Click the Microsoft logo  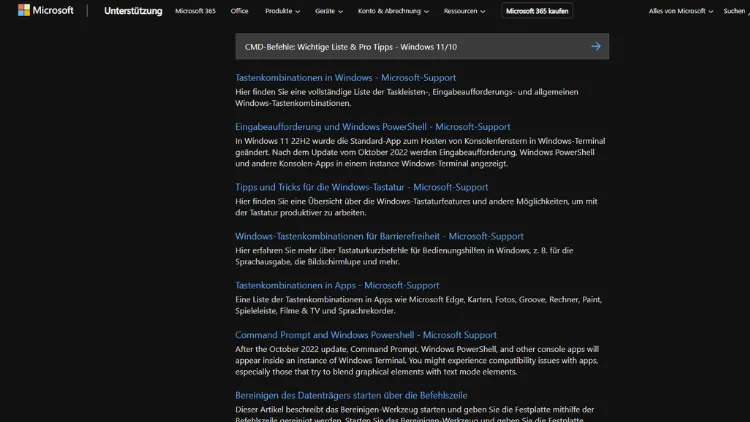tap(45, 10)
